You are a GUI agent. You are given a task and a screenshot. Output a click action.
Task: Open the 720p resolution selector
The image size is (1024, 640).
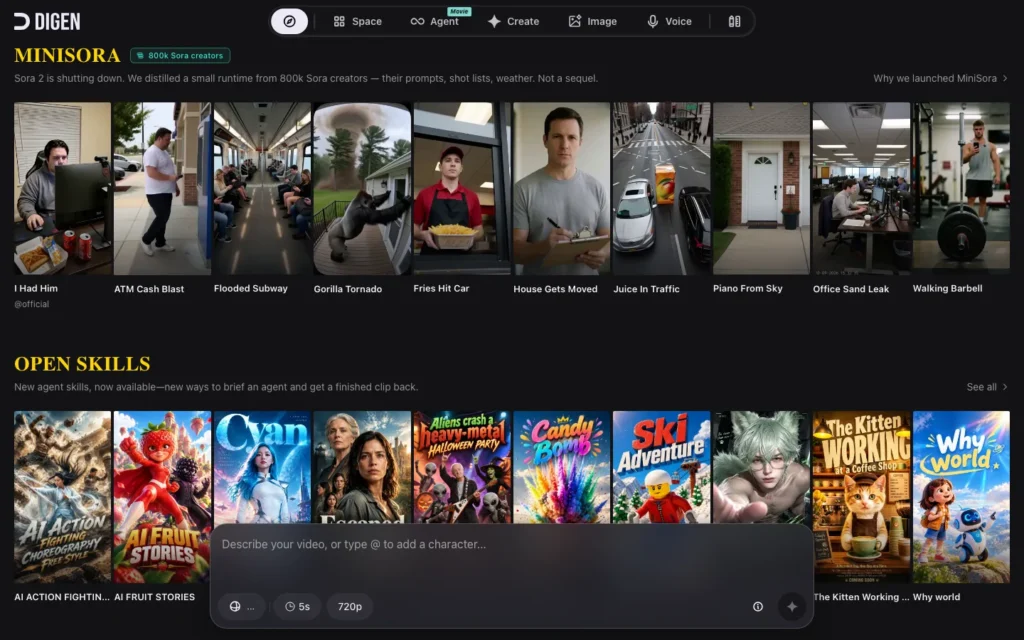coord(349,607)
